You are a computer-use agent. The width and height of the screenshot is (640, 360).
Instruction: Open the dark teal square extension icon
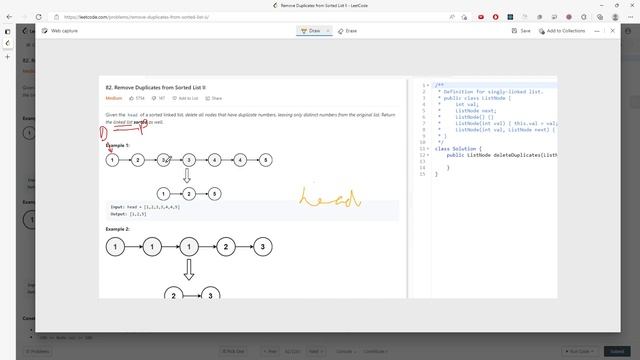point(510,17)
